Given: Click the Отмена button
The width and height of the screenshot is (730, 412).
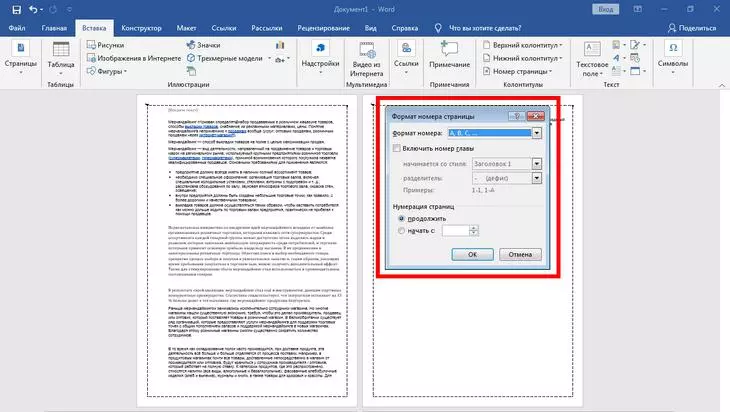Looking at the screenshot, I should (520, 255).
